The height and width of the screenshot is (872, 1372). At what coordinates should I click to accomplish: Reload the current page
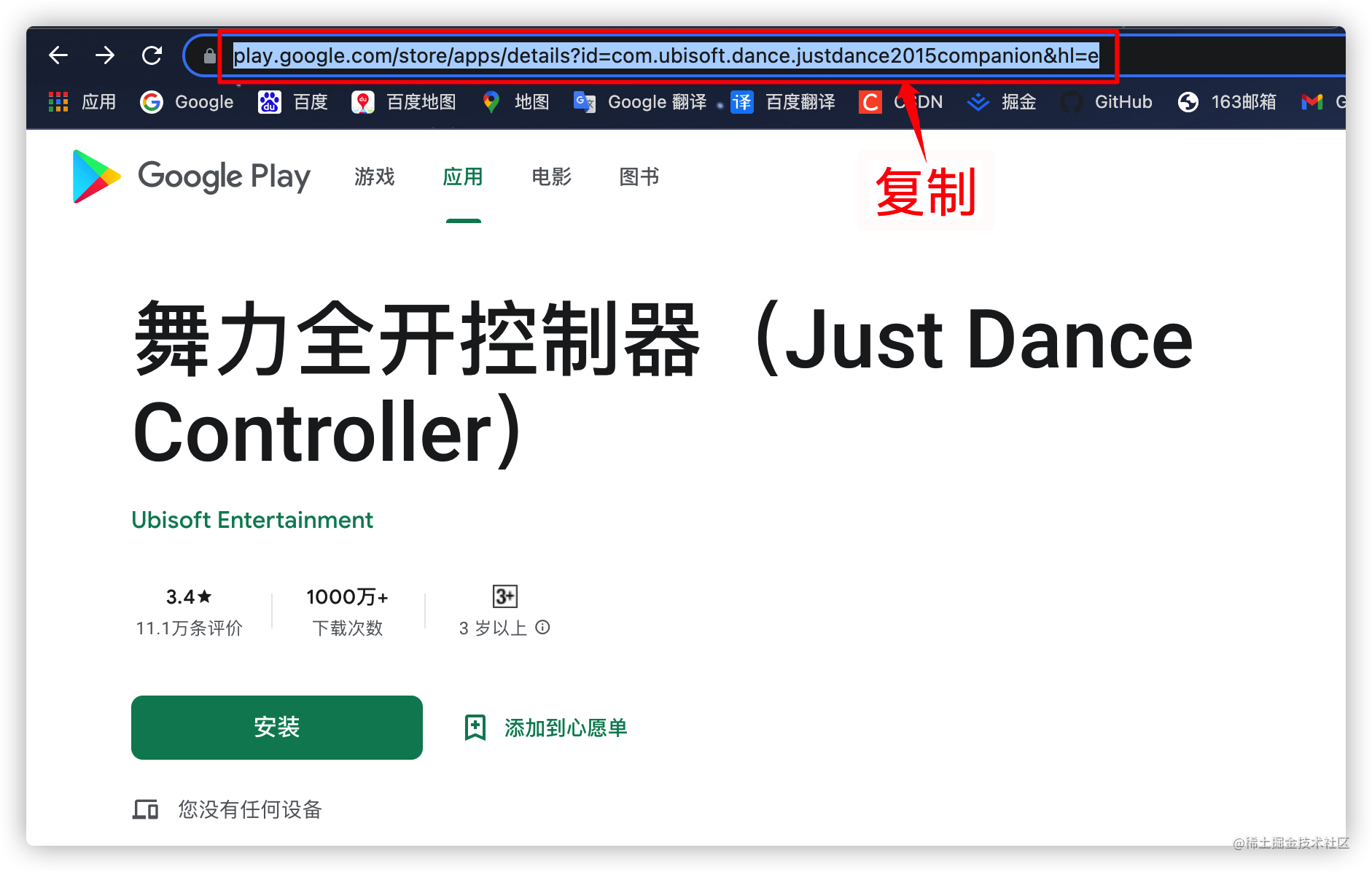tap(152, 55)
